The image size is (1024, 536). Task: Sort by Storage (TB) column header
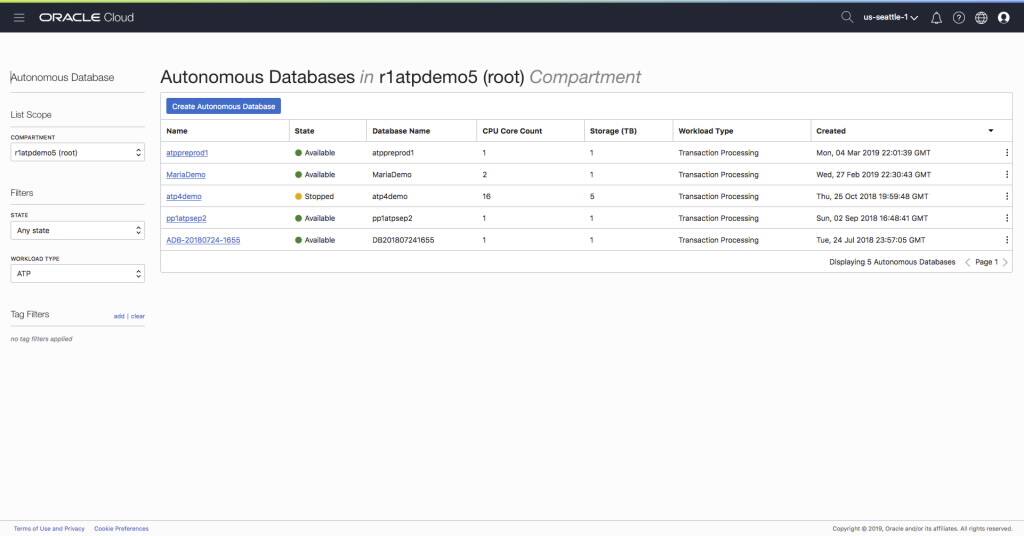click(613, 131)
